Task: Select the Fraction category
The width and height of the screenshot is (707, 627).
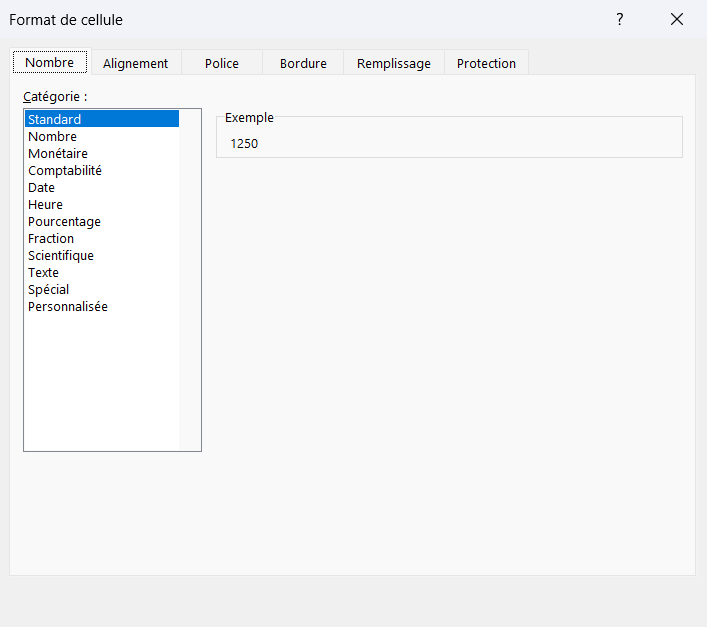Action: click(102, 238)
